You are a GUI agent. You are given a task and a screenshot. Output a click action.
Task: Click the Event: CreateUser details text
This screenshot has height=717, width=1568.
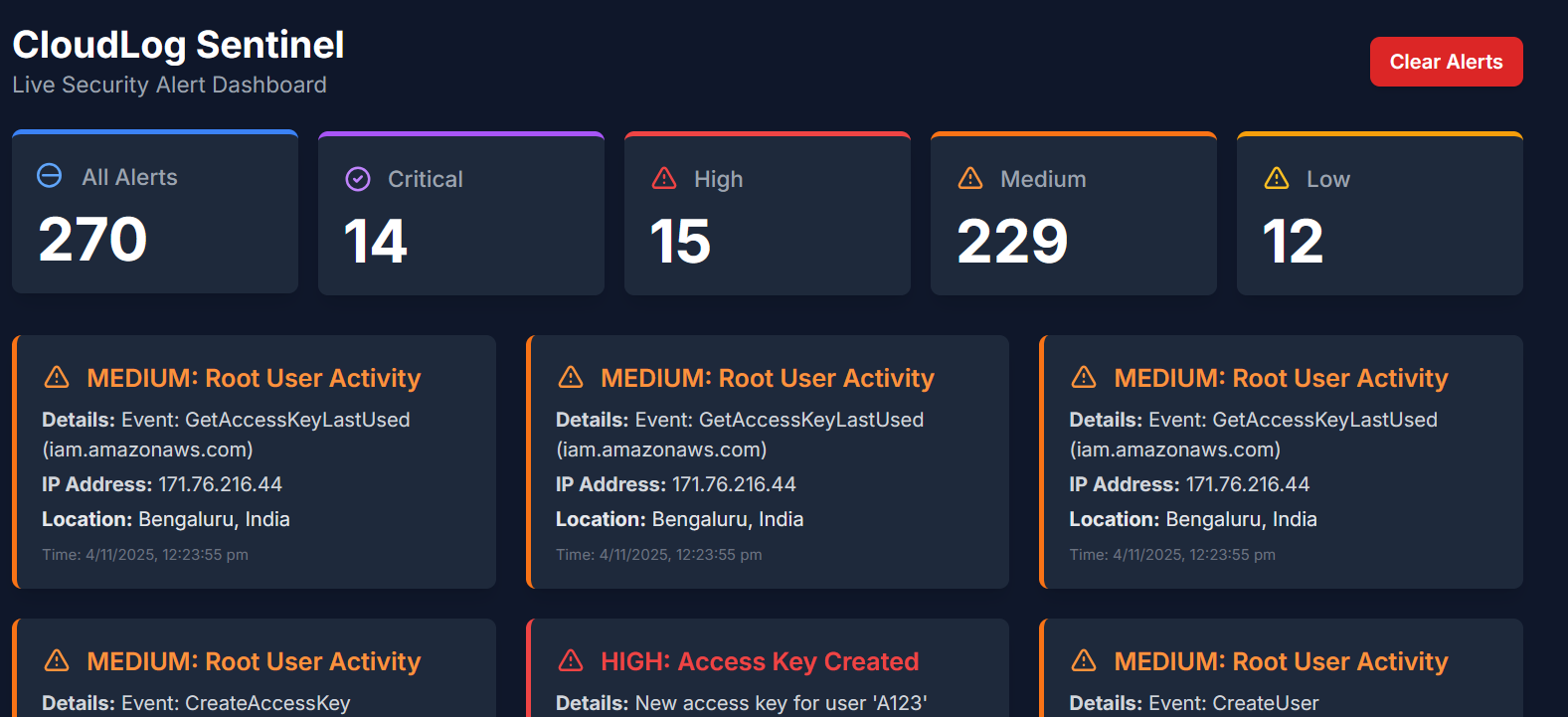point(1233,703)
